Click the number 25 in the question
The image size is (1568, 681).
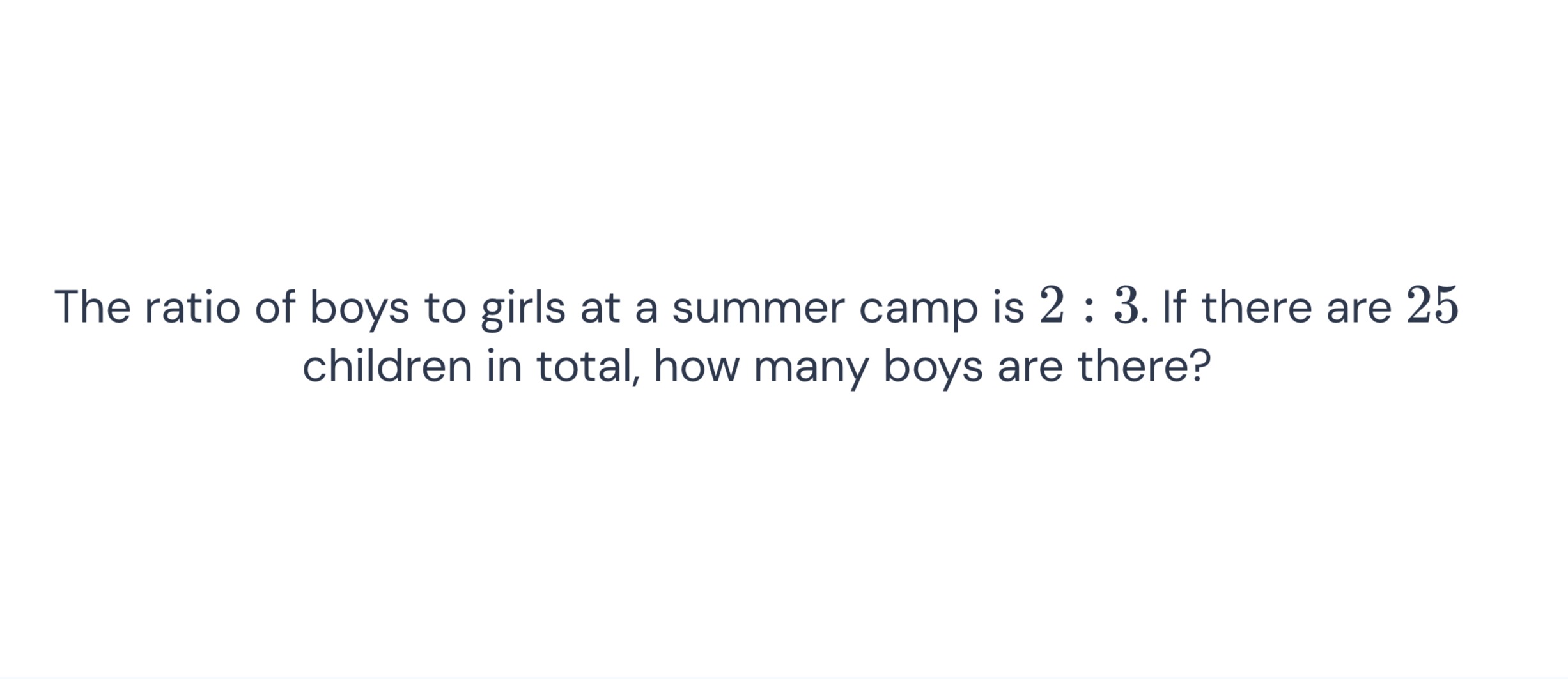pyautogui.click(x=1432, y=305)
